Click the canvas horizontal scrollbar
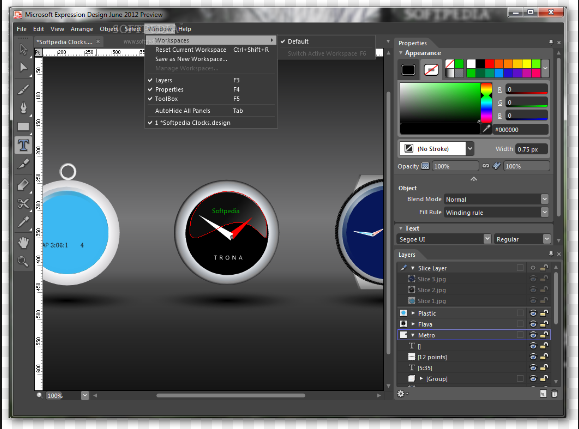Image resolution: width=579 pixels, height=429 pixels. coord(230,395)
